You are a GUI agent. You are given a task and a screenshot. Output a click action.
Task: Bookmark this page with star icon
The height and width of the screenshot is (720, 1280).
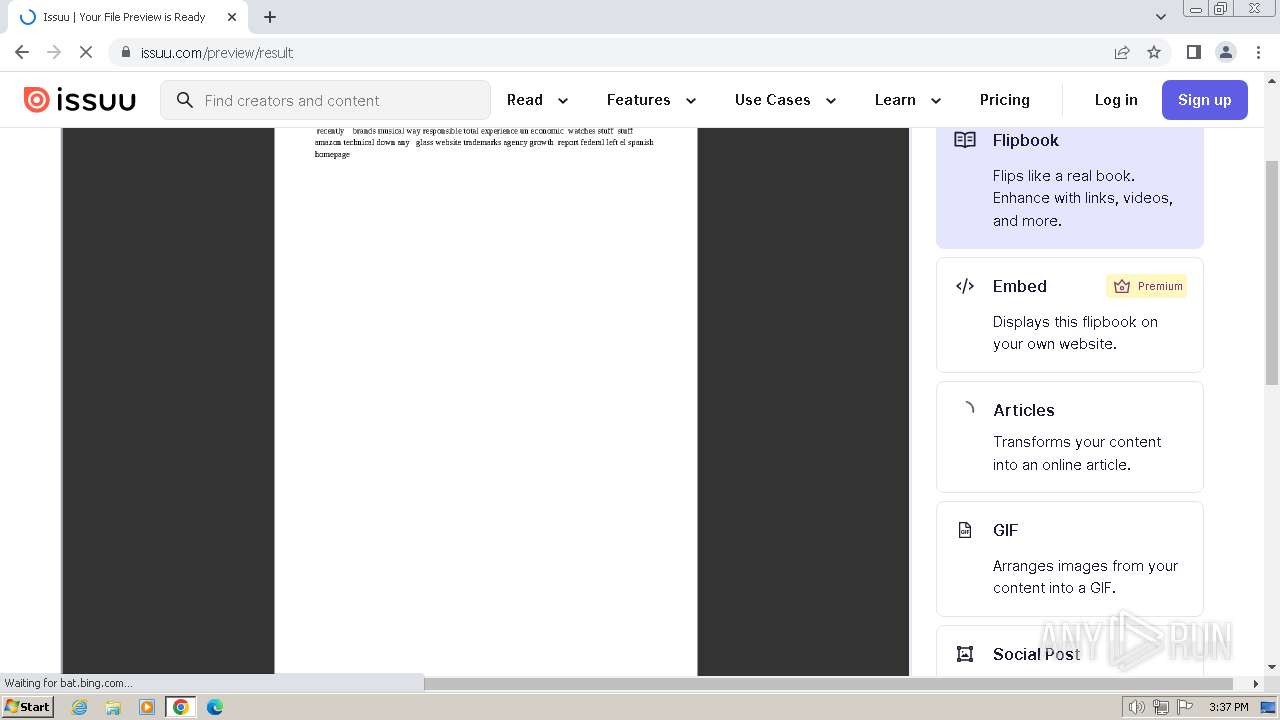1154,52
